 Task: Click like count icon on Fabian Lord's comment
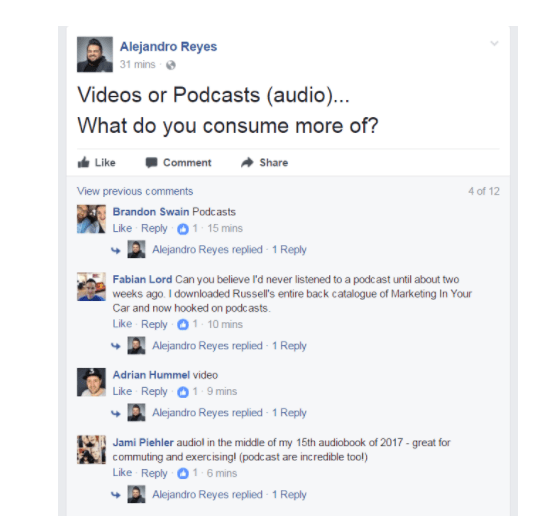pyautogui.click(x=183, y=324)
